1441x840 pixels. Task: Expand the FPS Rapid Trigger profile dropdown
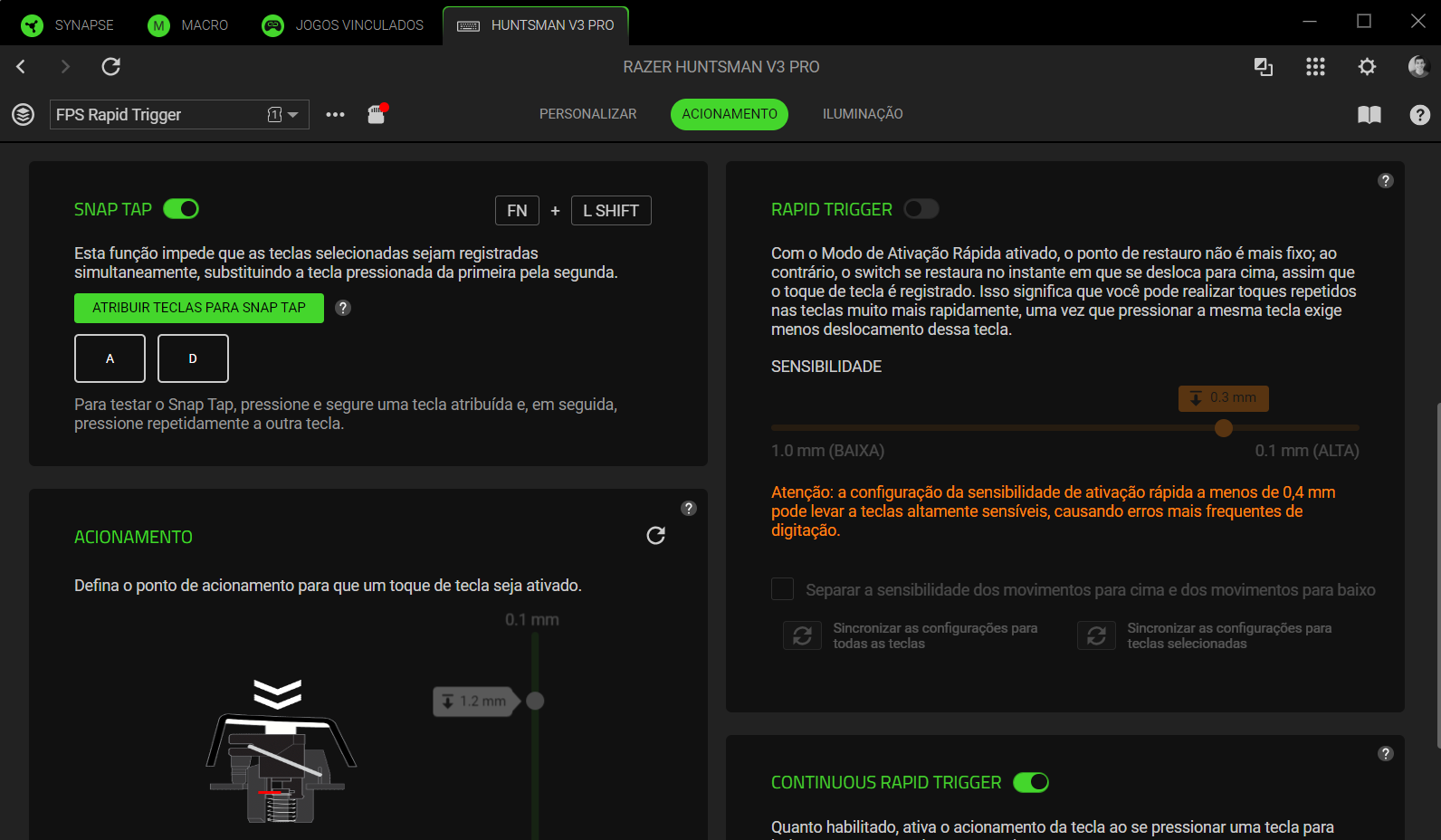(292, 115)
